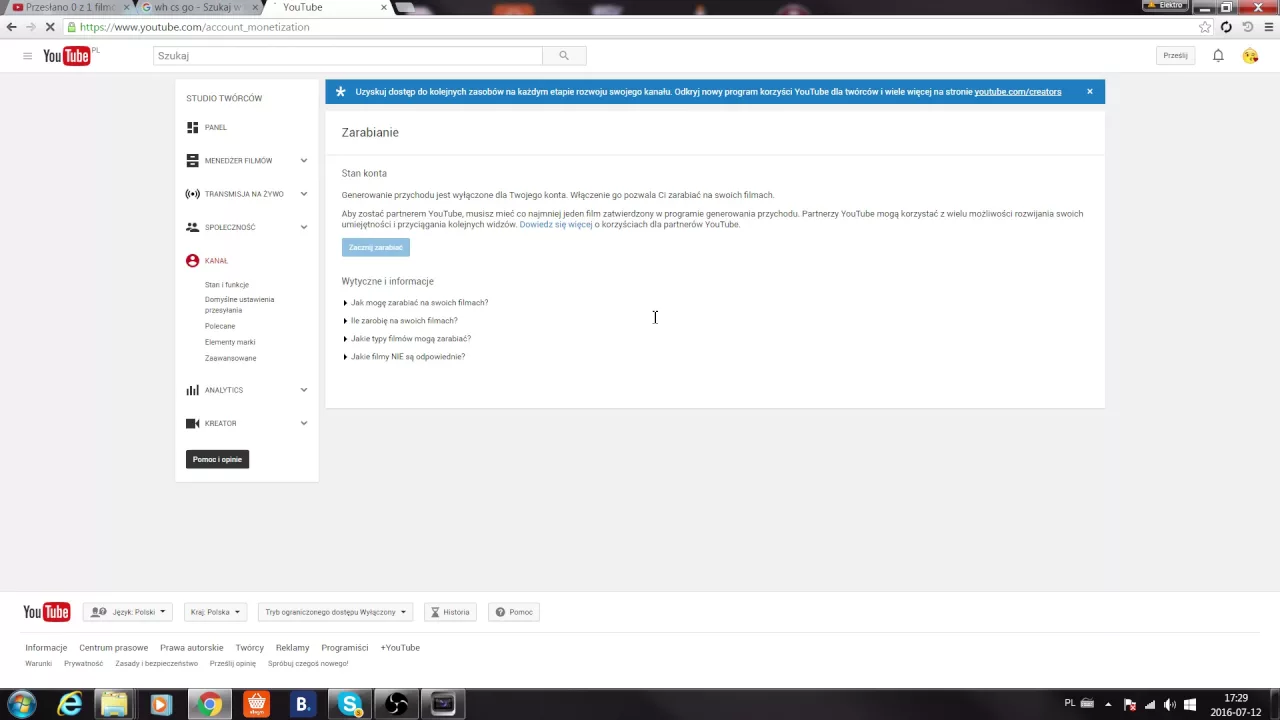Click the Programiści footer link
The width and height of the screenshot is (1280, 720).
pyautogui.click(x=345, y=648)
